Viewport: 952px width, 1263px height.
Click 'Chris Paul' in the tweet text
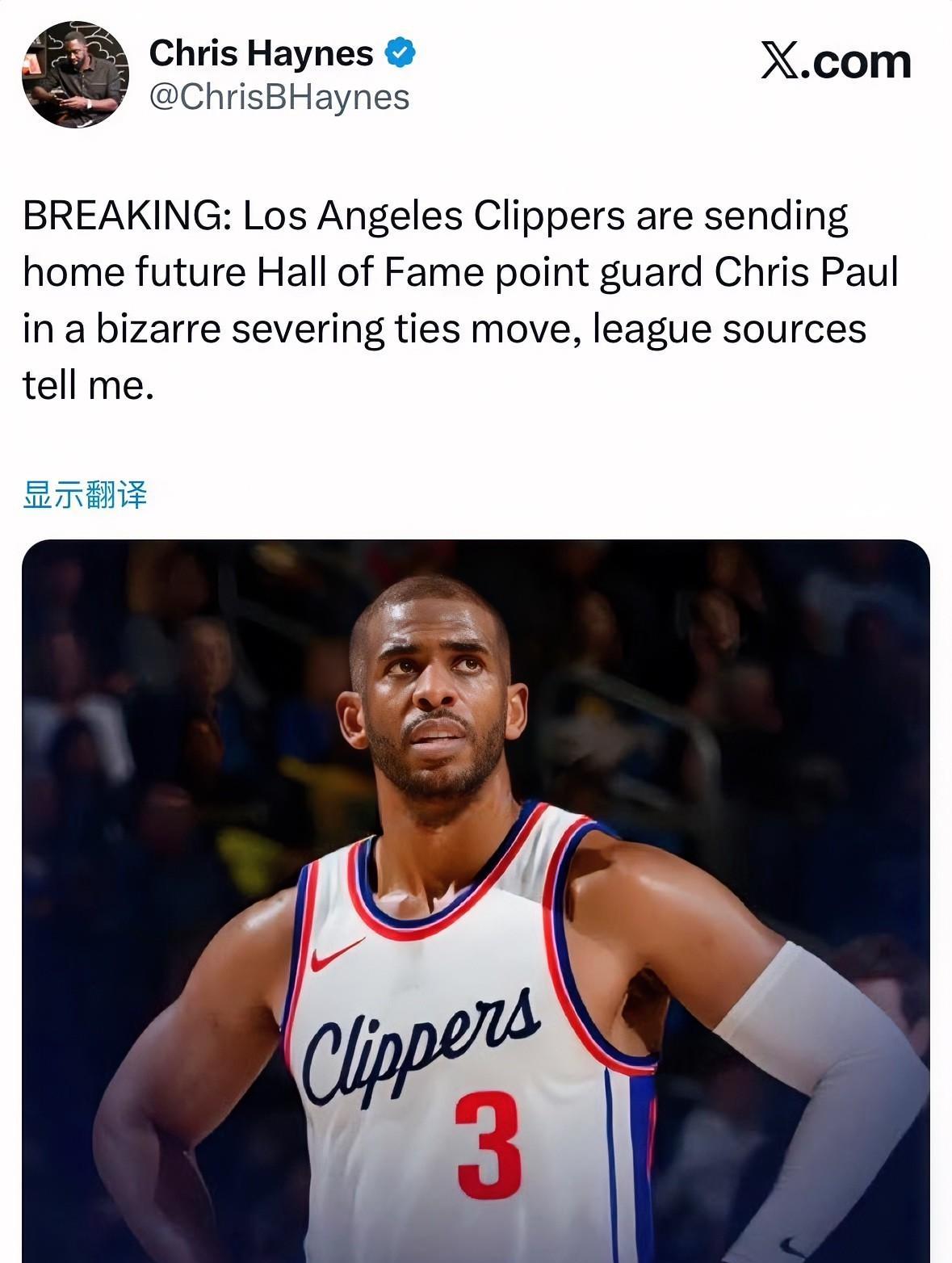(806, 272)
